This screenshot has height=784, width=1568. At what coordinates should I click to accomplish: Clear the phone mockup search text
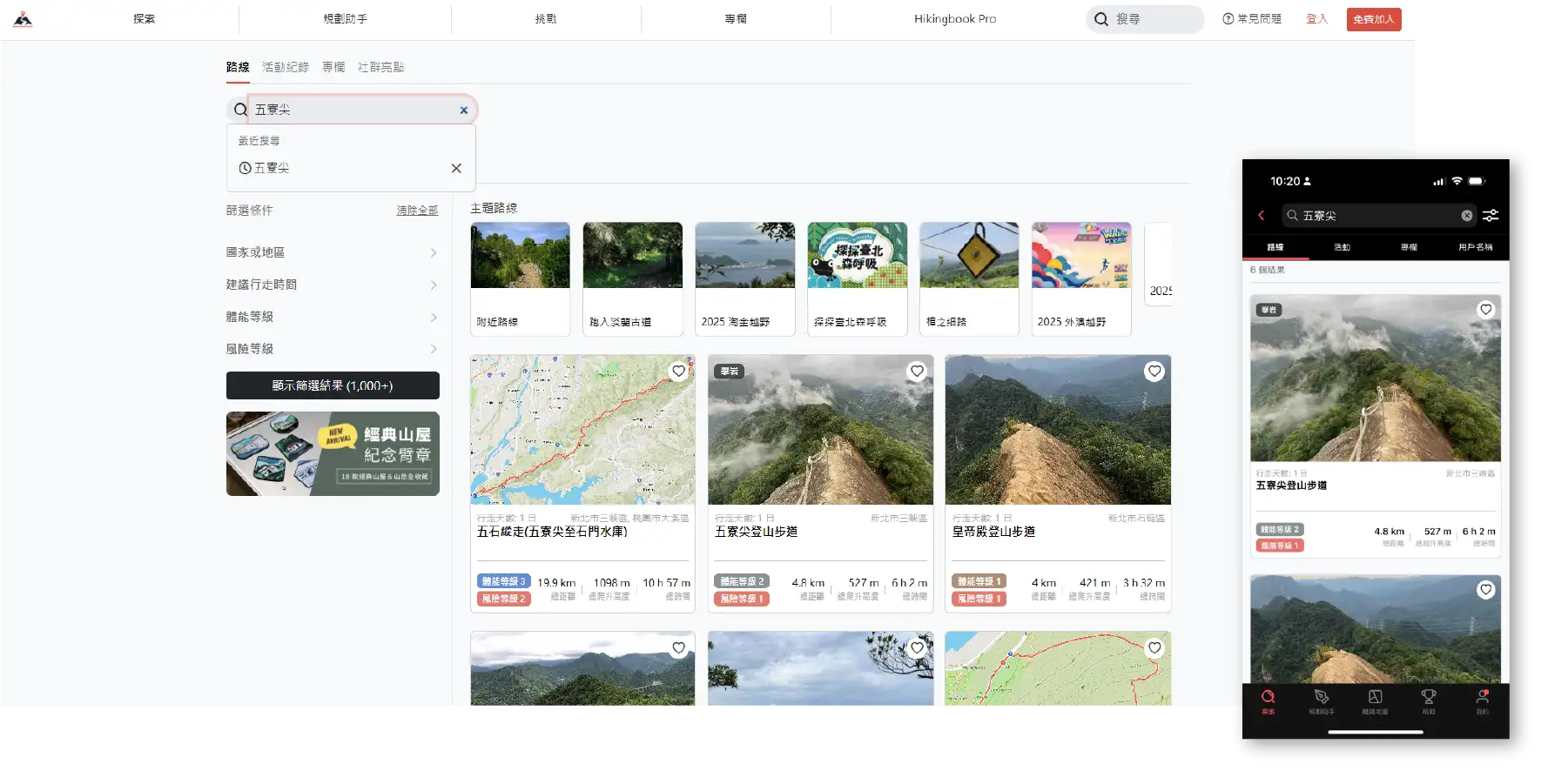[x=1467, y=216]
